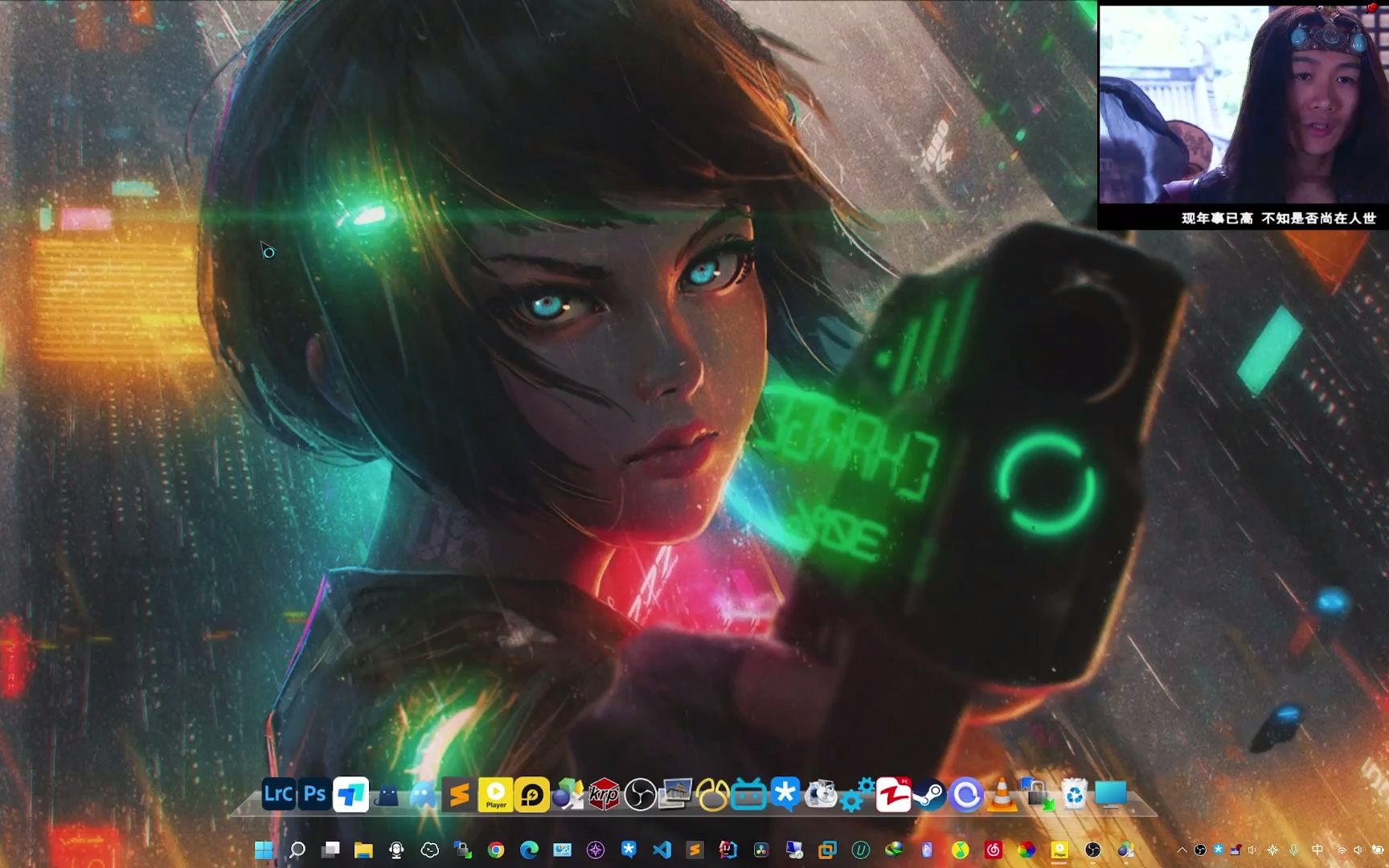Screen dimensions: 1389x868
Task: Open Visual Studio Code from taskbar
Action: coord(662,850)
